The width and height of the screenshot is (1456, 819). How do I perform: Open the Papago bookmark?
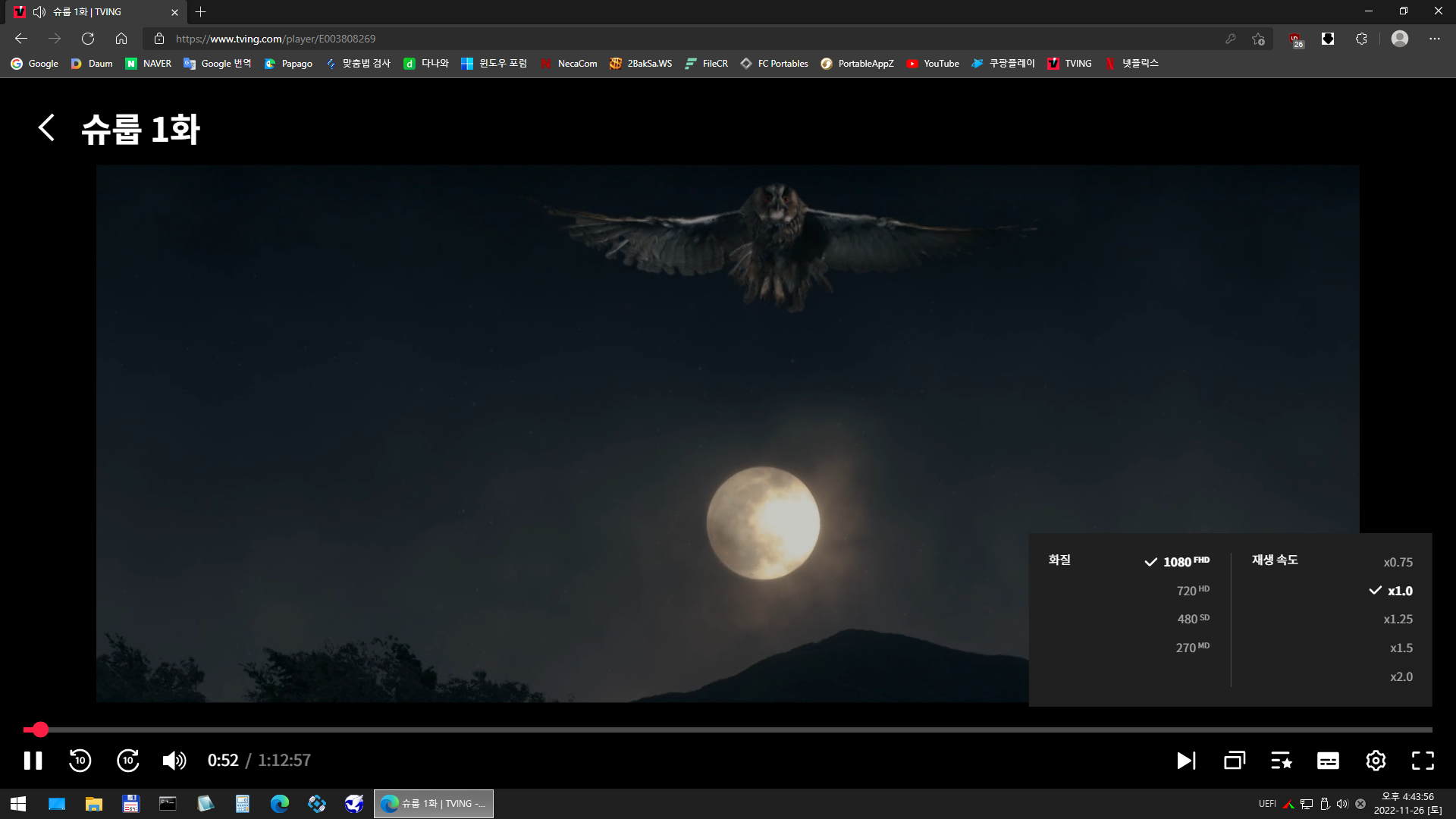point(288,64)
